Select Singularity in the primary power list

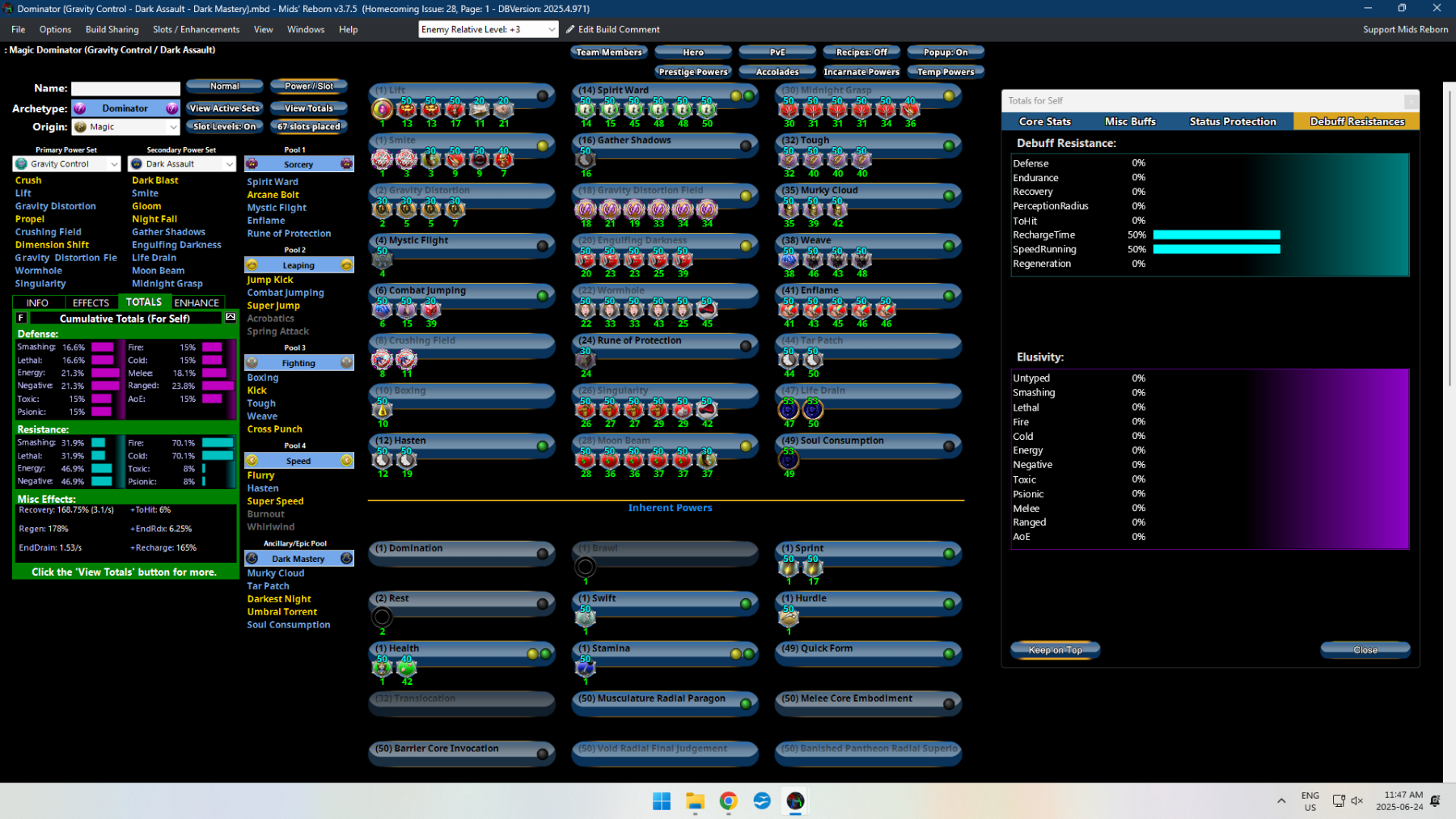40,284
